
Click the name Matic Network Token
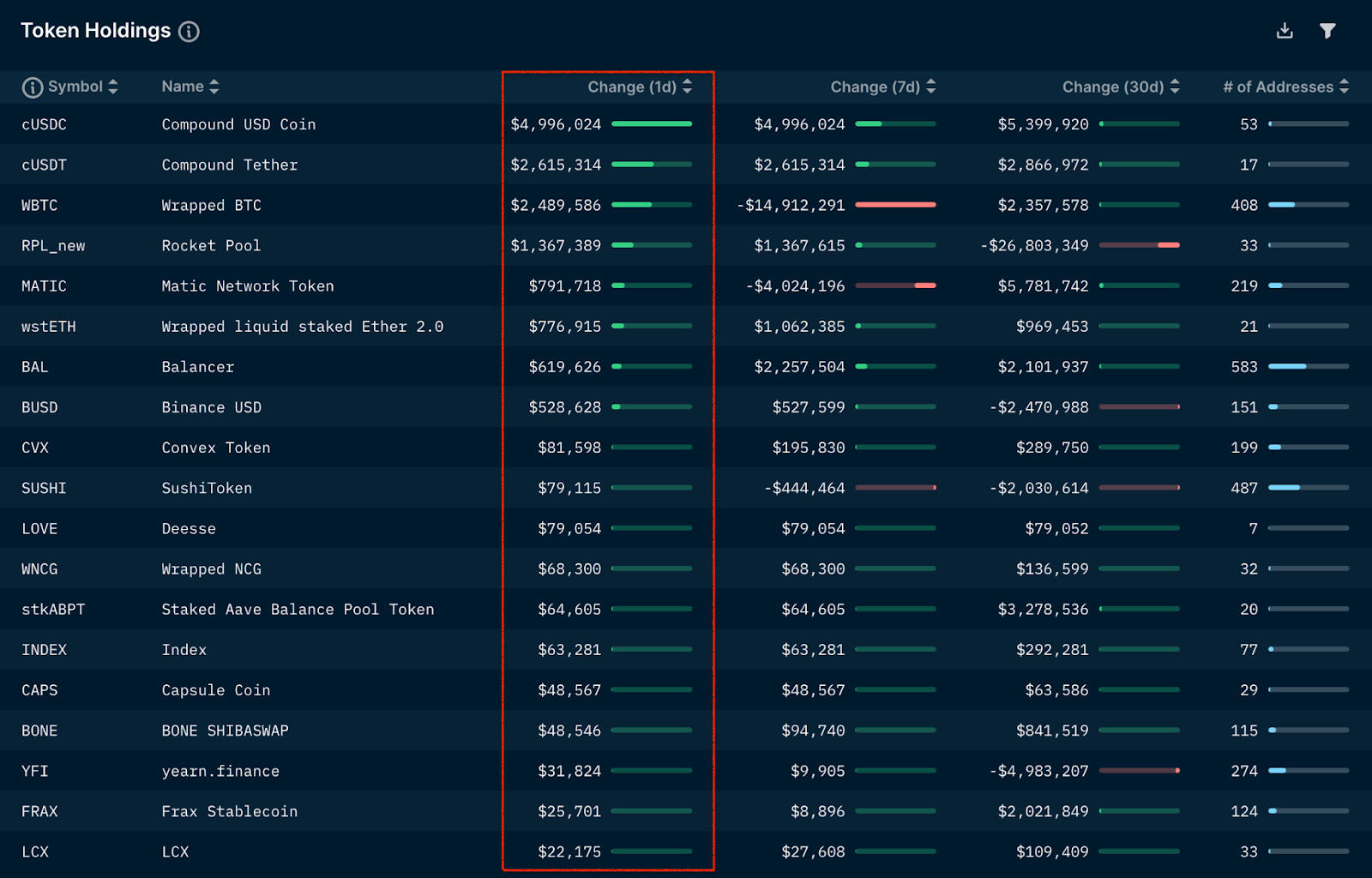(x=248, y=286)
